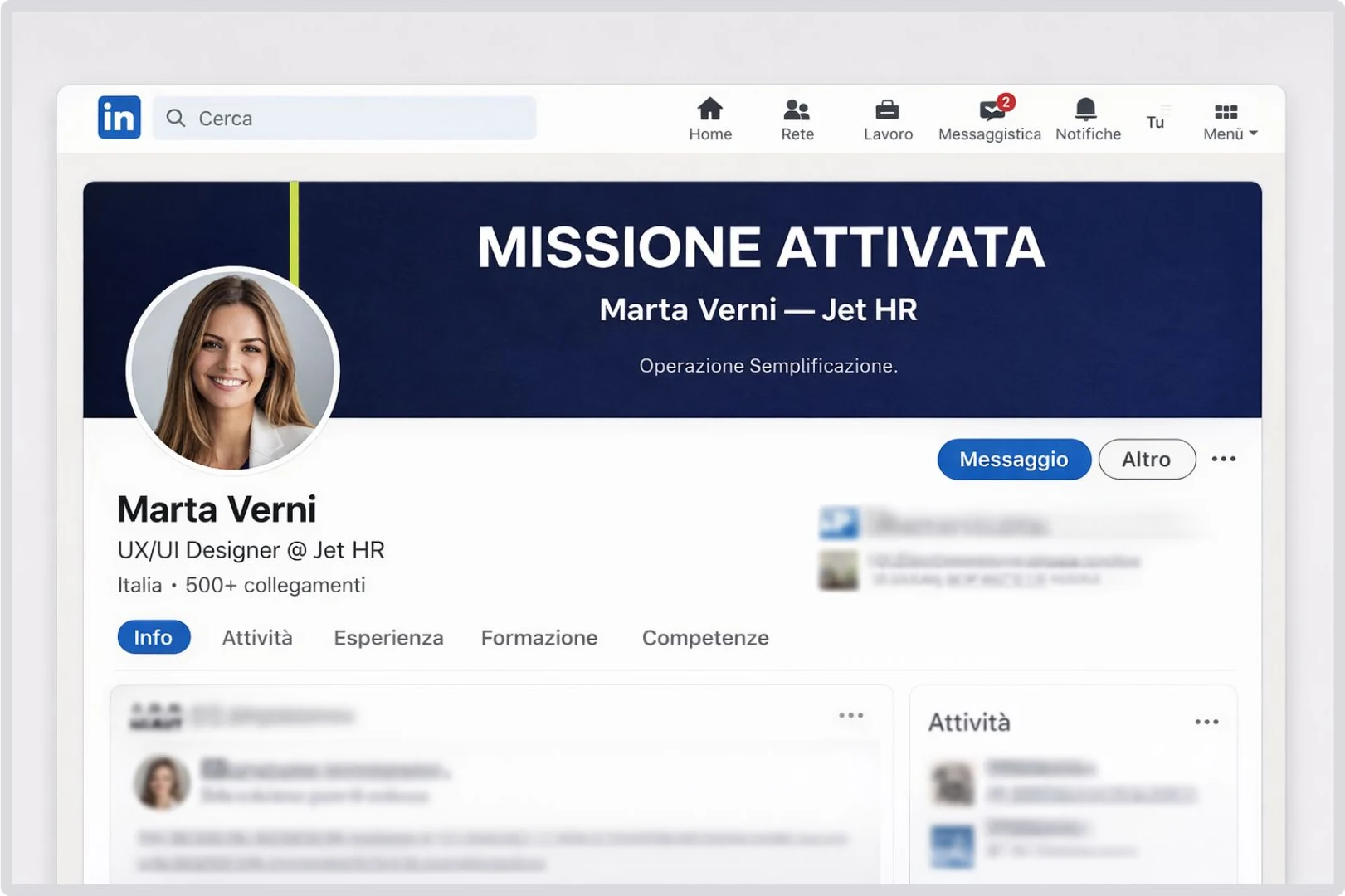Select the Info tab
Screen dimensions: 1345x896
click(x=154, y=637)
